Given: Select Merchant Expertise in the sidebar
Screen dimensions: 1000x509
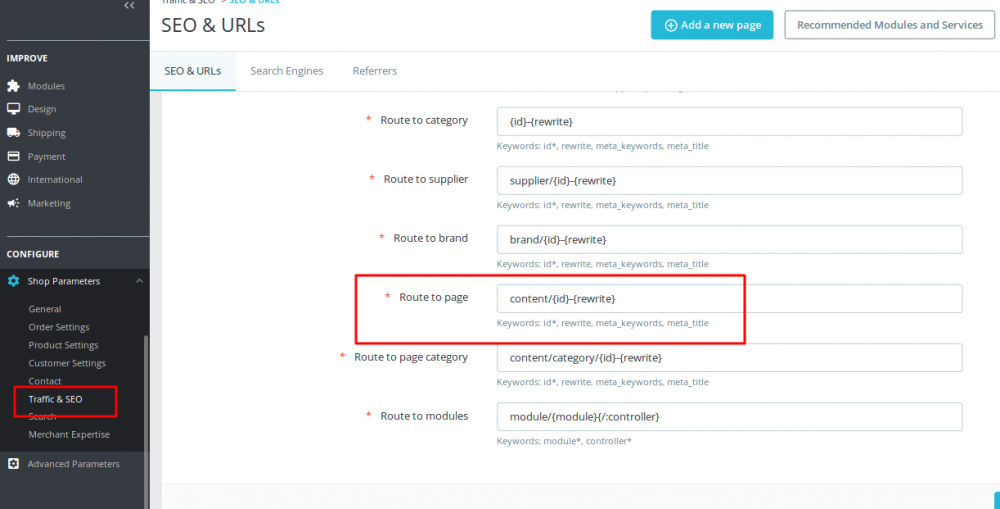Looking at the screenshot, I should point(69,435).
